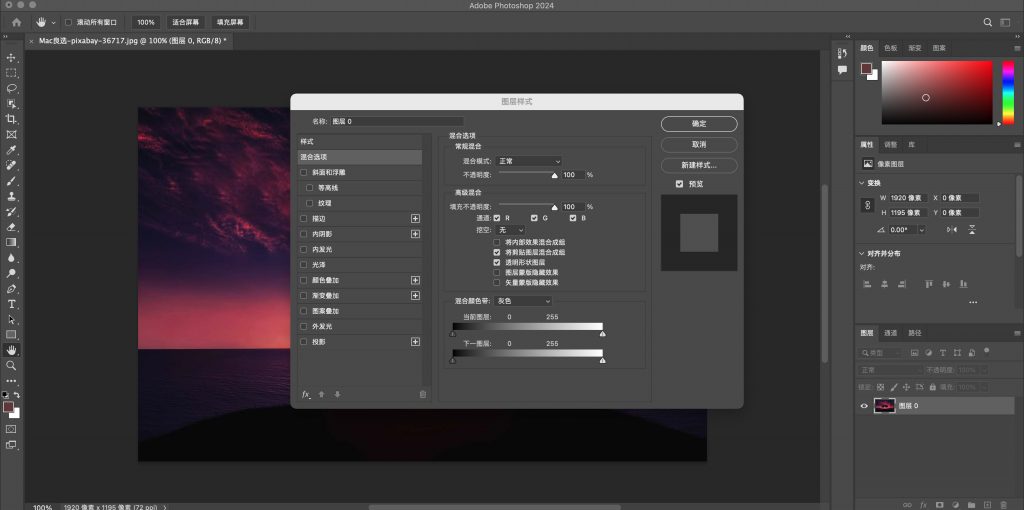1024x510 pixels.
Task: Switch to the 渐变 tab
Action: tap(915, 48)
